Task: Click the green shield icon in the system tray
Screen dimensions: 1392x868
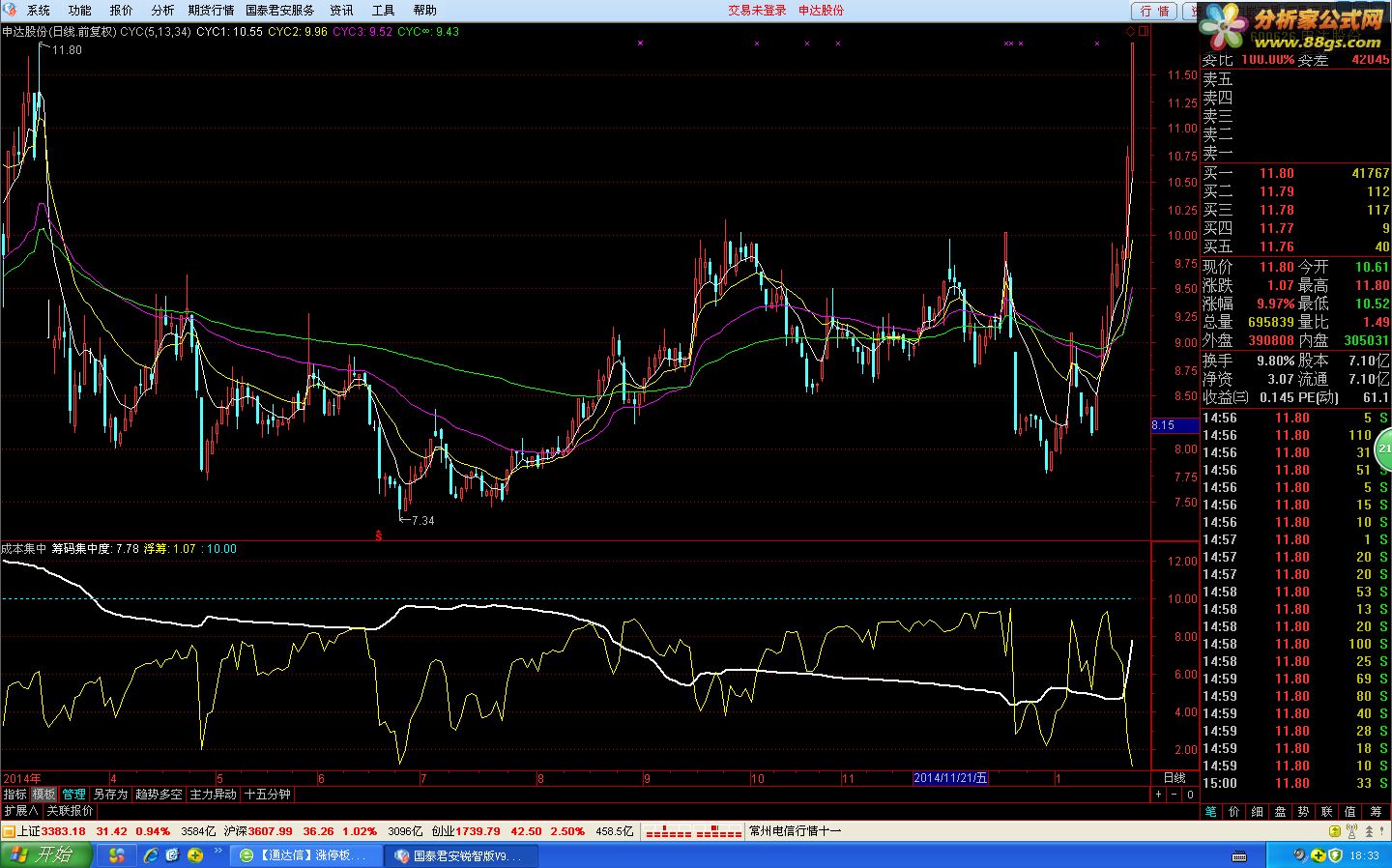Action: 1336,855
